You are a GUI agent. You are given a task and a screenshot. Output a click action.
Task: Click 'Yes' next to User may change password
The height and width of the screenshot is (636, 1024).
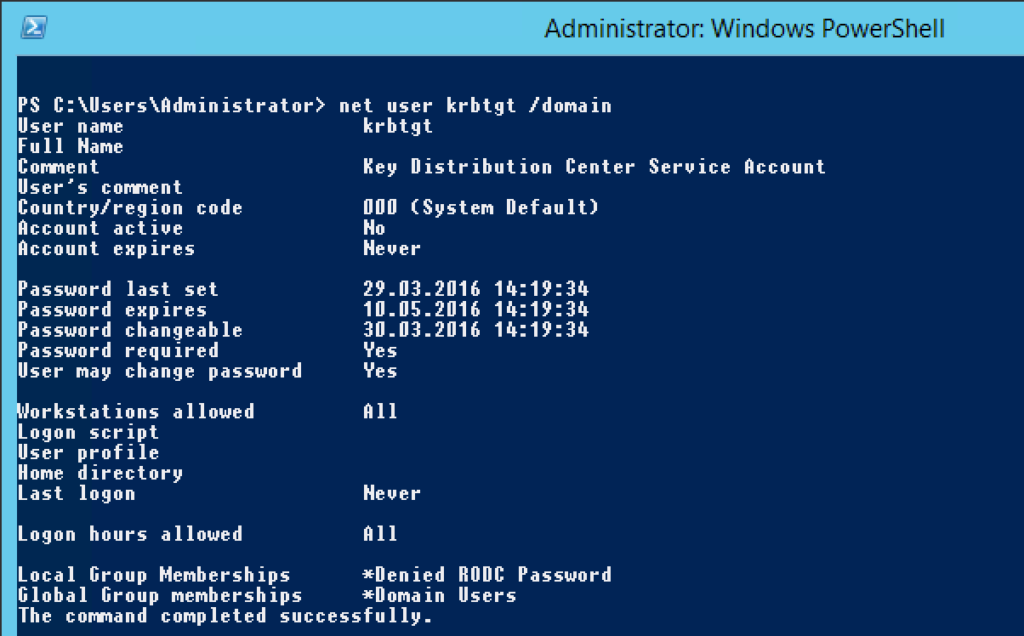[380, 371]
